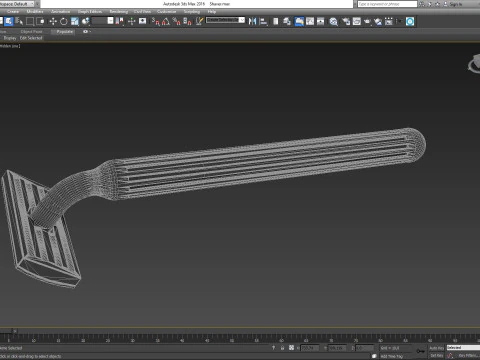Click the ViewCube in viewport corner
The width and height of the screenshot is (480, 360).
pyautogui.click(x=474, y=63)
